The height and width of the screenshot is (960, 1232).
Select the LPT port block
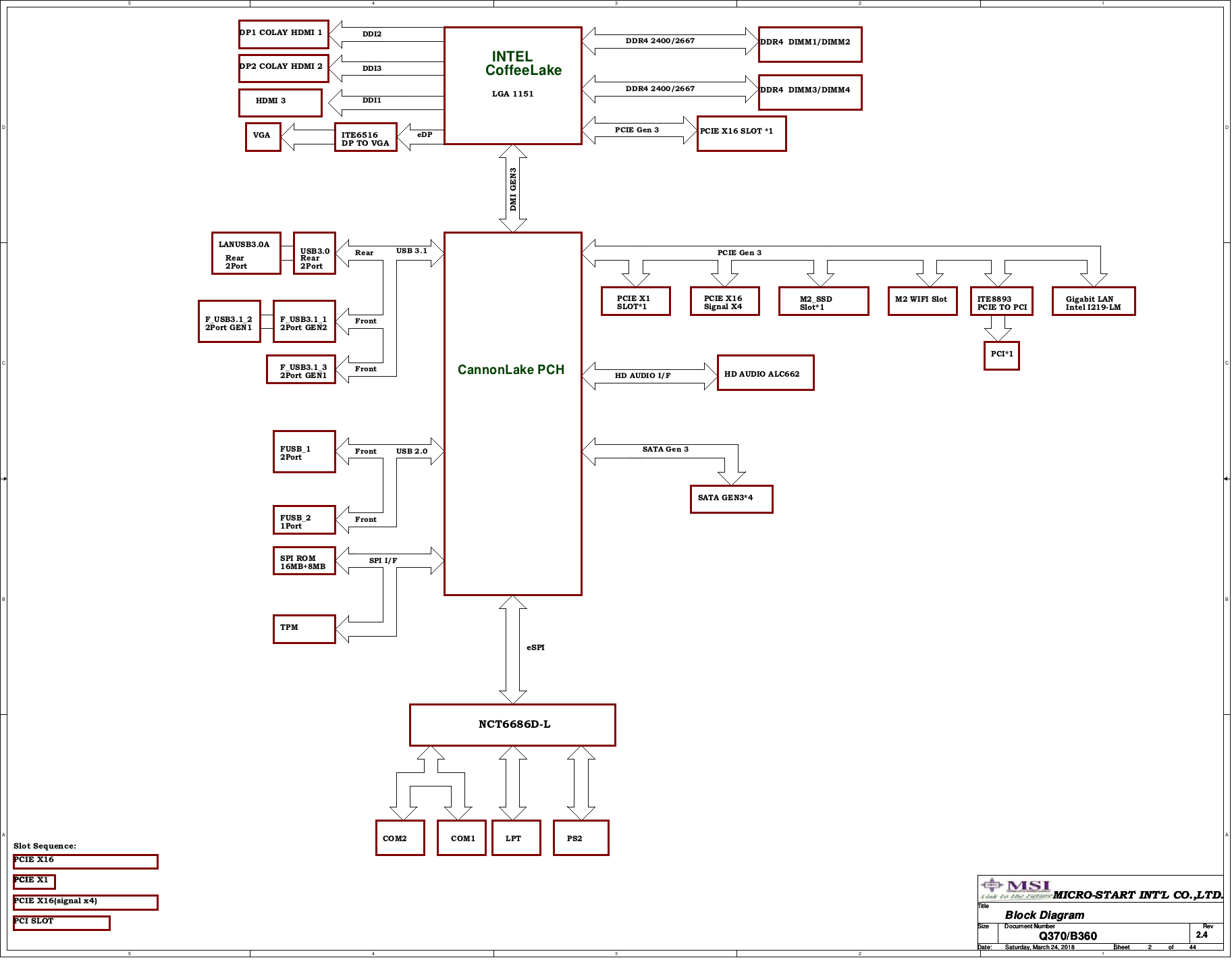click(516, 838)
